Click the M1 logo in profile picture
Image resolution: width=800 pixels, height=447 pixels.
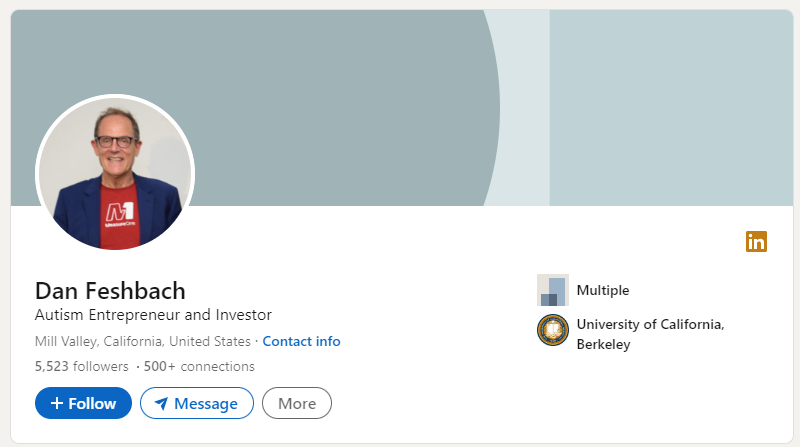pyautogui.click(x=120, y=213)
